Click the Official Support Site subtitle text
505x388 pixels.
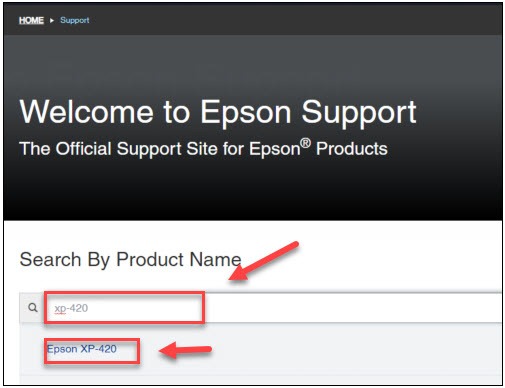203,148
